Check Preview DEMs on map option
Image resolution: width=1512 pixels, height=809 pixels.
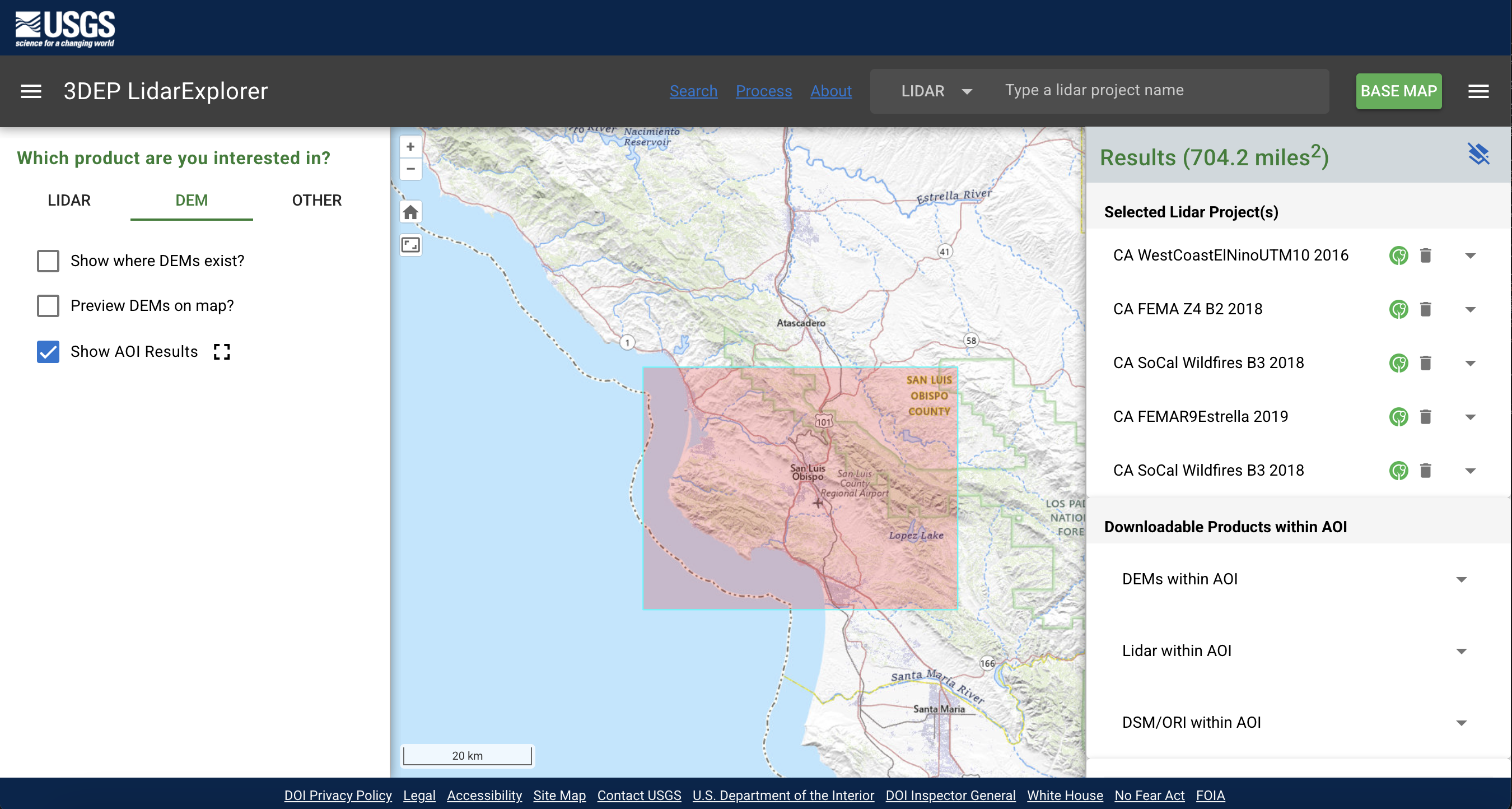pyautogui.click(x=48, y=306)
